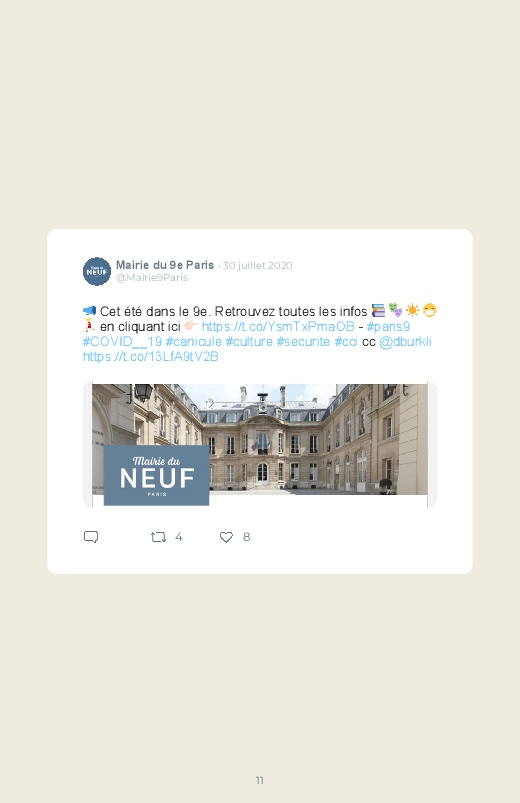Open the town hall building photo

[260, 445]
